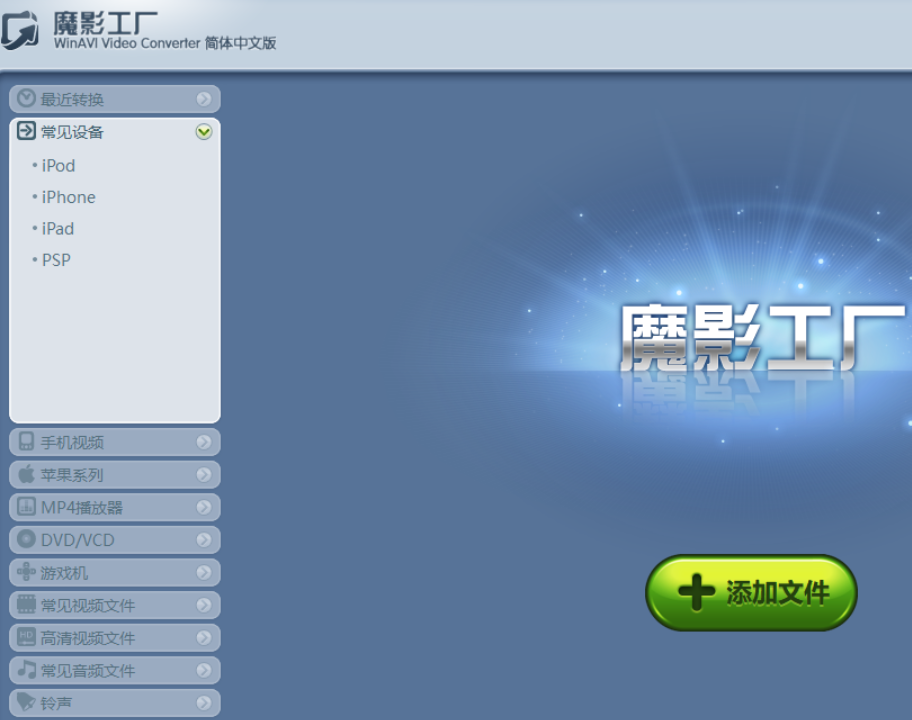
Task: Click the HD icon beside 高清视频文件
Action: pyautogui.click(x=26, y=636)
